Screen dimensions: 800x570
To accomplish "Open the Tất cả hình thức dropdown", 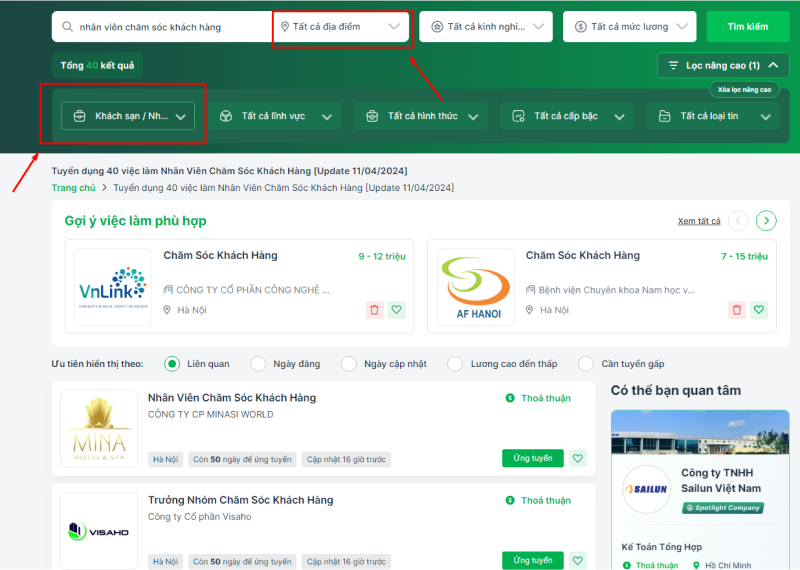I will click(x=420, y=116).
